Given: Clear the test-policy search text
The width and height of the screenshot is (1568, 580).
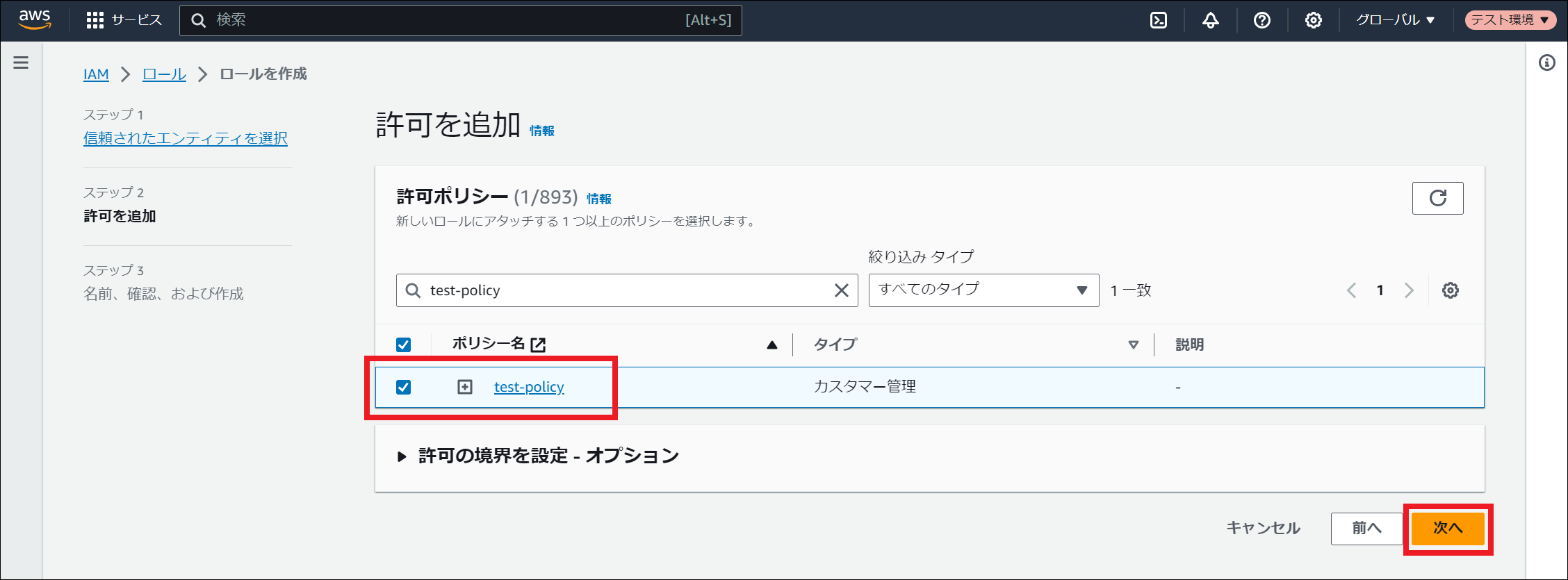Looking at the screenshot, I should click(841, 290).
